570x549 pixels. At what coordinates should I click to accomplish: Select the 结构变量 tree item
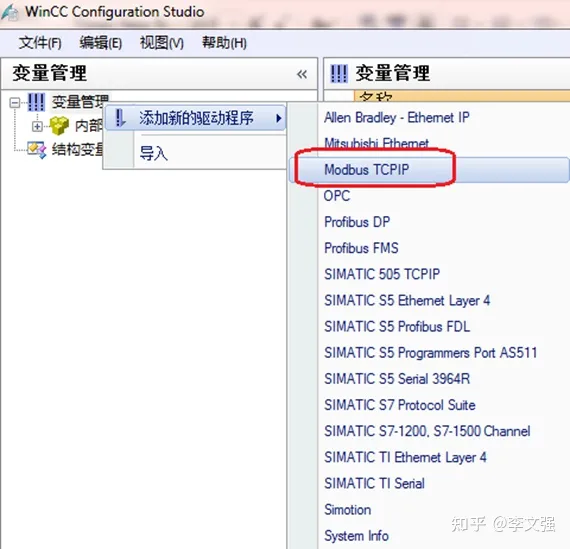[x=77, y=149]
